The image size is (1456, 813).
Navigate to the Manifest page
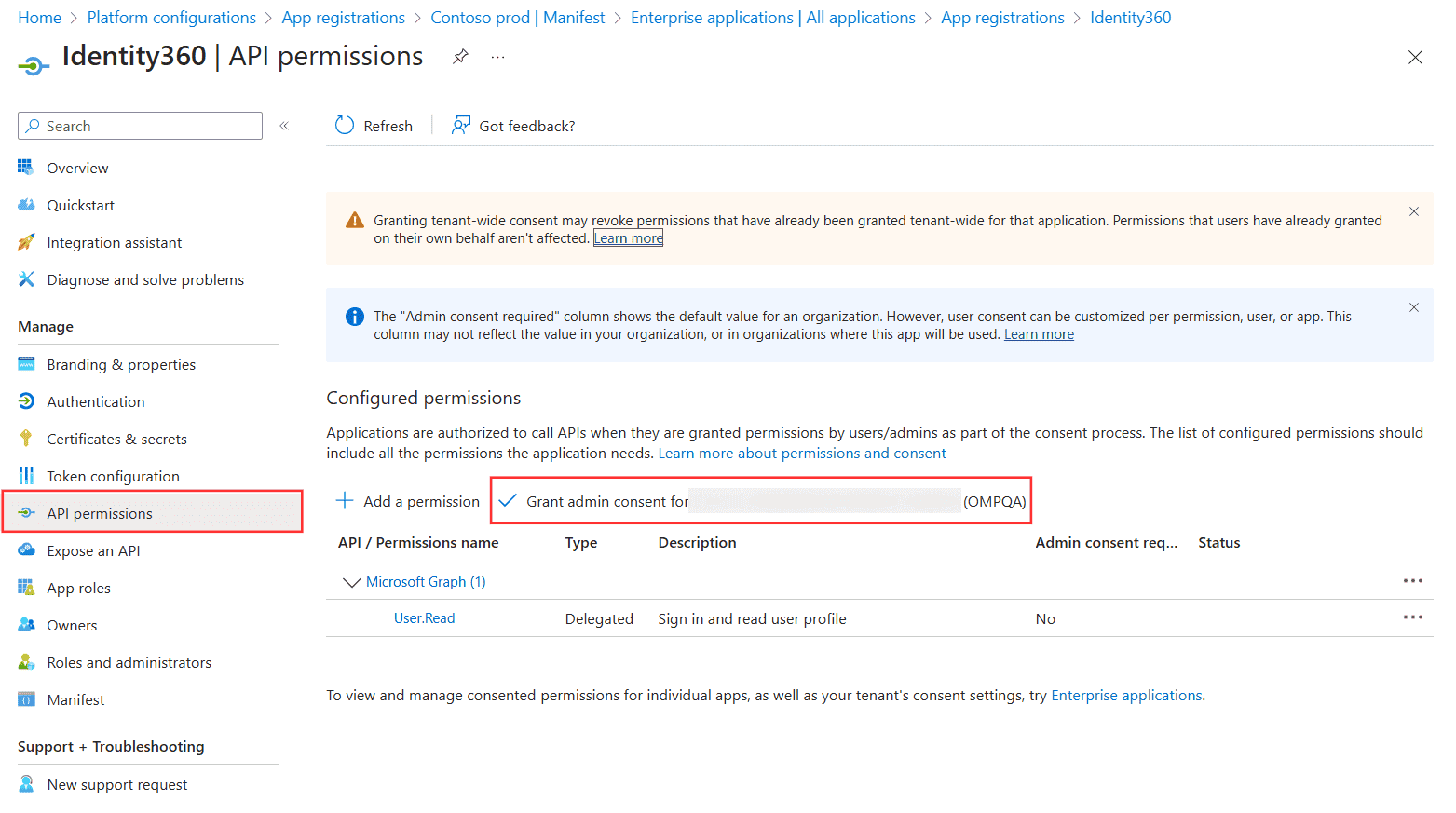pos(75,698)
